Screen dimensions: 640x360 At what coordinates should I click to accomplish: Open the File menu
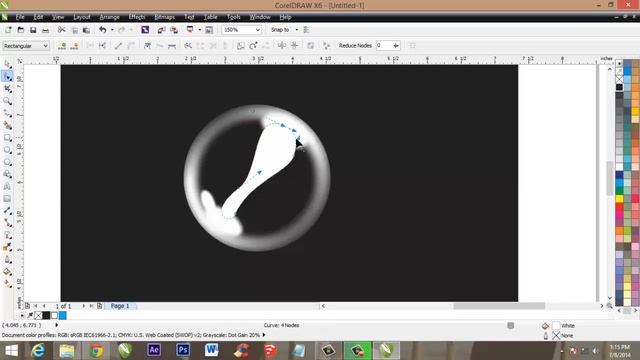pyautogui.click(x=20, y=17)
